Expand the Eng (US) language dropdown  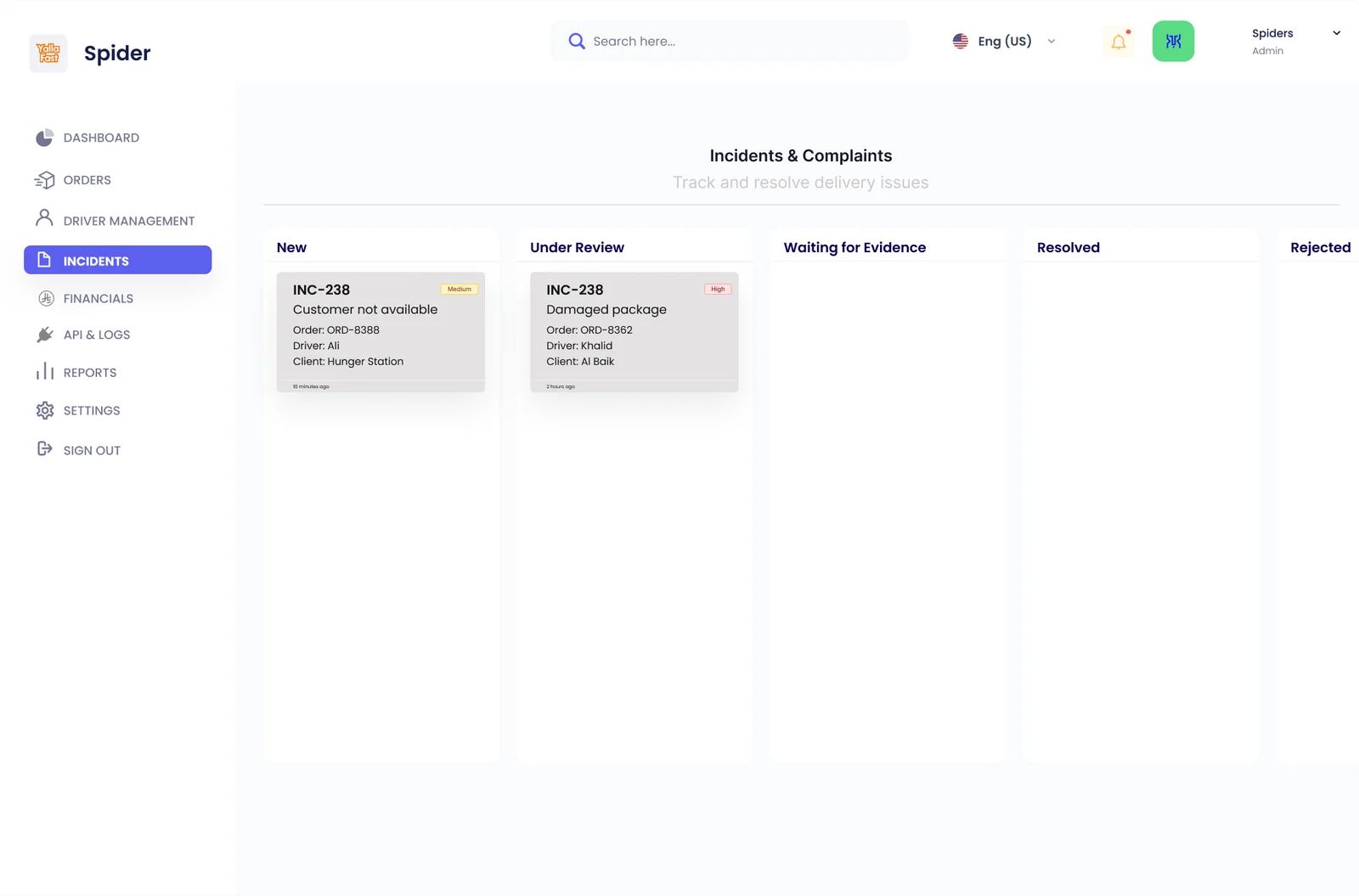(1052, 41)
